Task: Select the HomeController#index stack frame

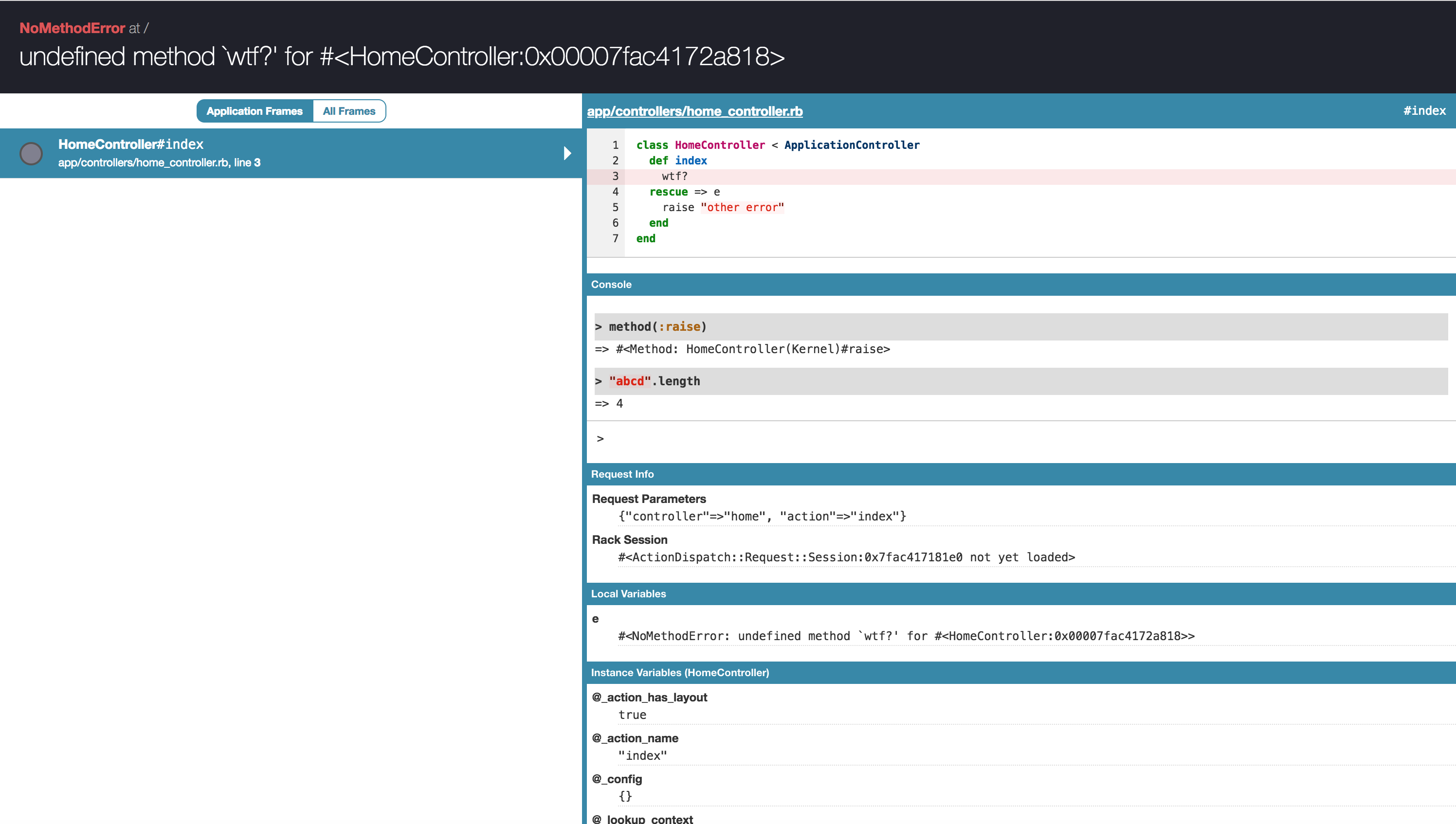Action: point(291,153)
